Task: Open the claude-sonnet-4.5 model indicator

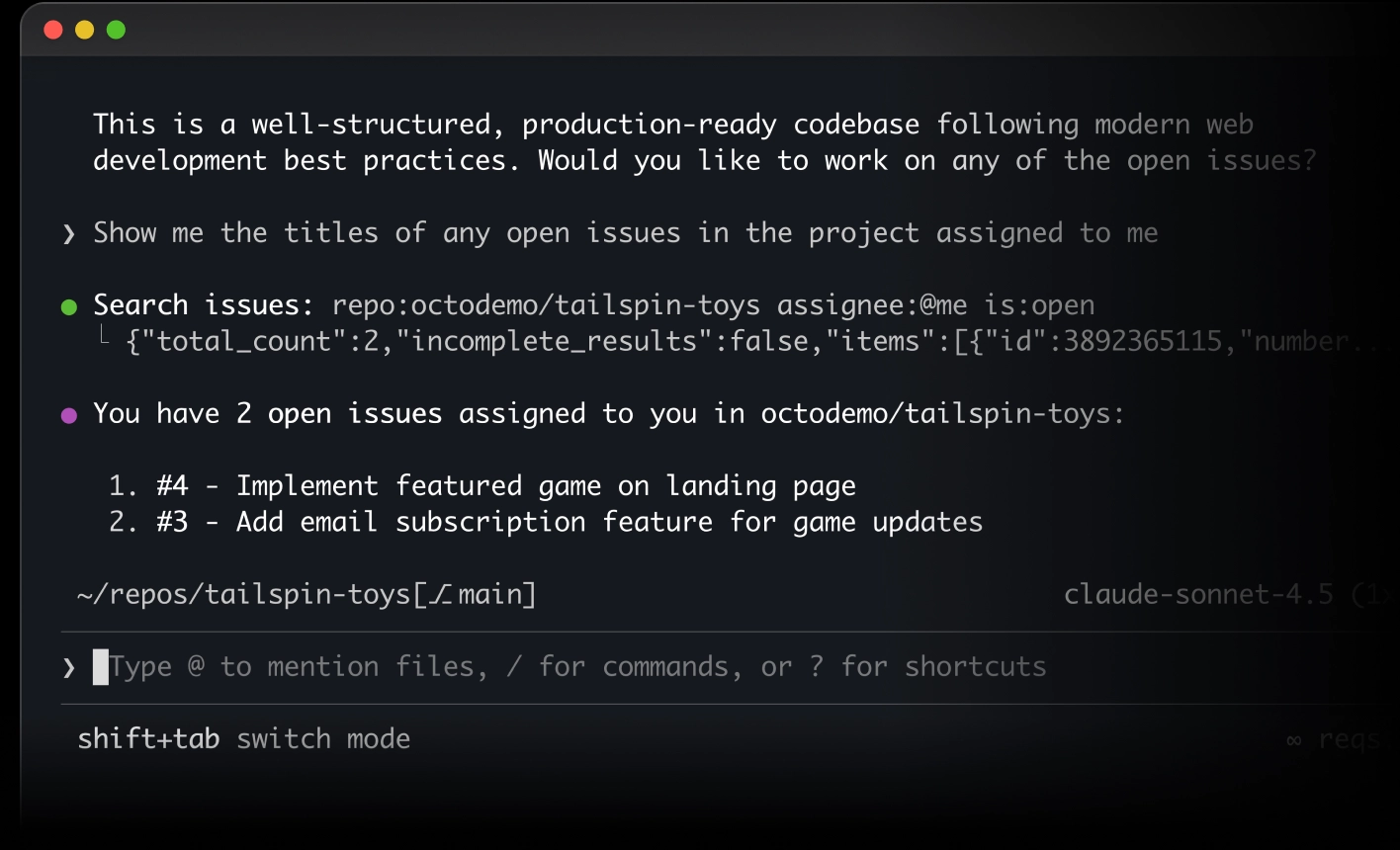Action: tap(1199, 594)
